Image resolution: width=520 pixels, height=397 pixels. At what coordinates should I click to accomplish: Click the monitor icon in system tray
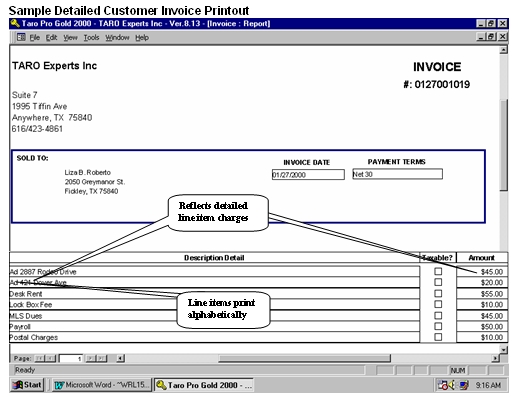tap(464, 385)
